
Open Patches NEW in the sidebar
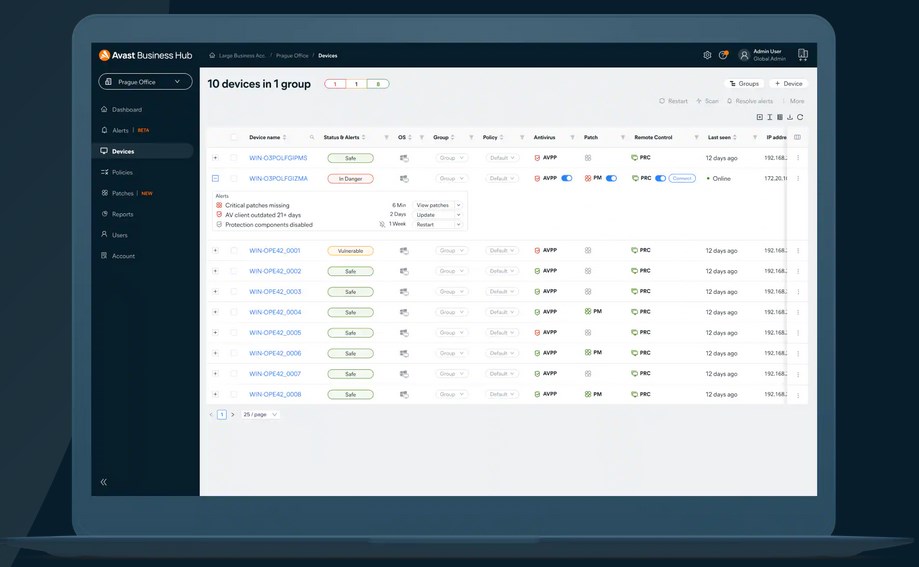click(x=127, y=193)
